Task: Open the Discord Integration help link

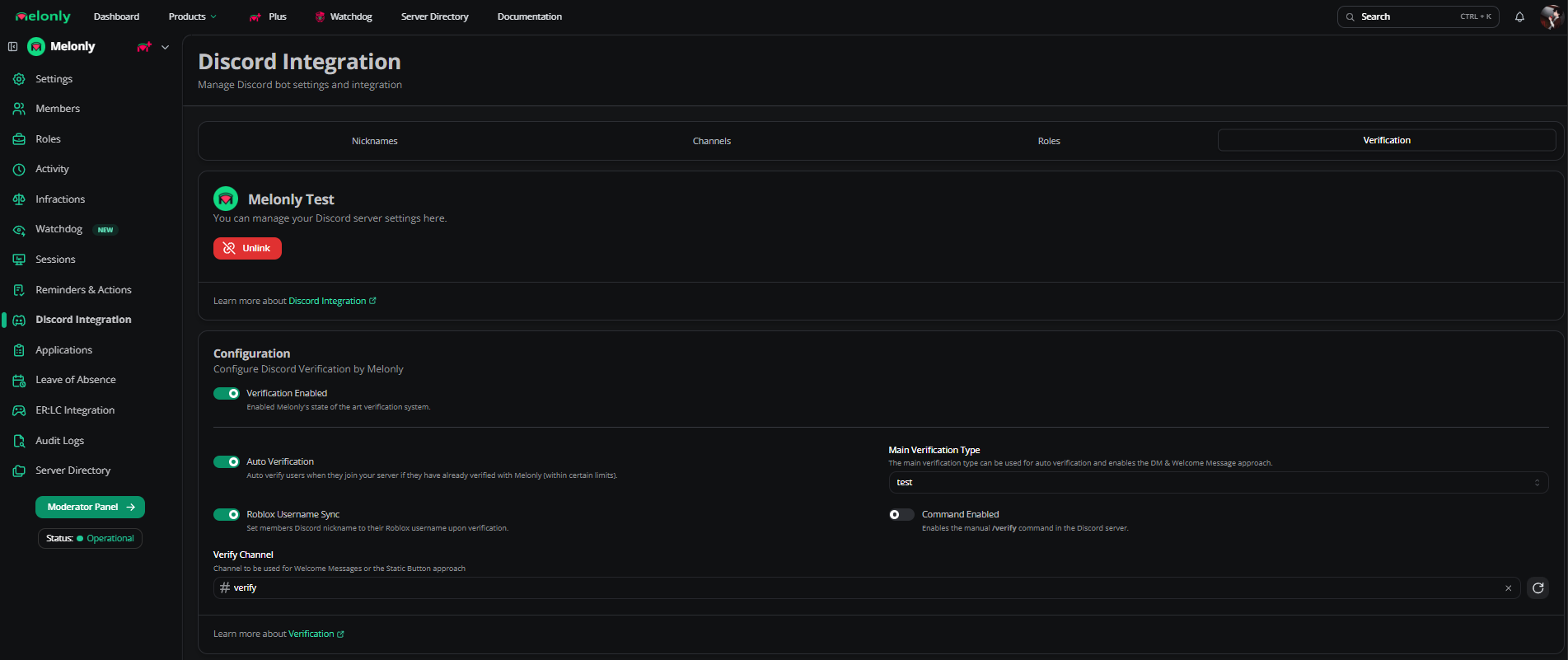Action: [332, 301]
